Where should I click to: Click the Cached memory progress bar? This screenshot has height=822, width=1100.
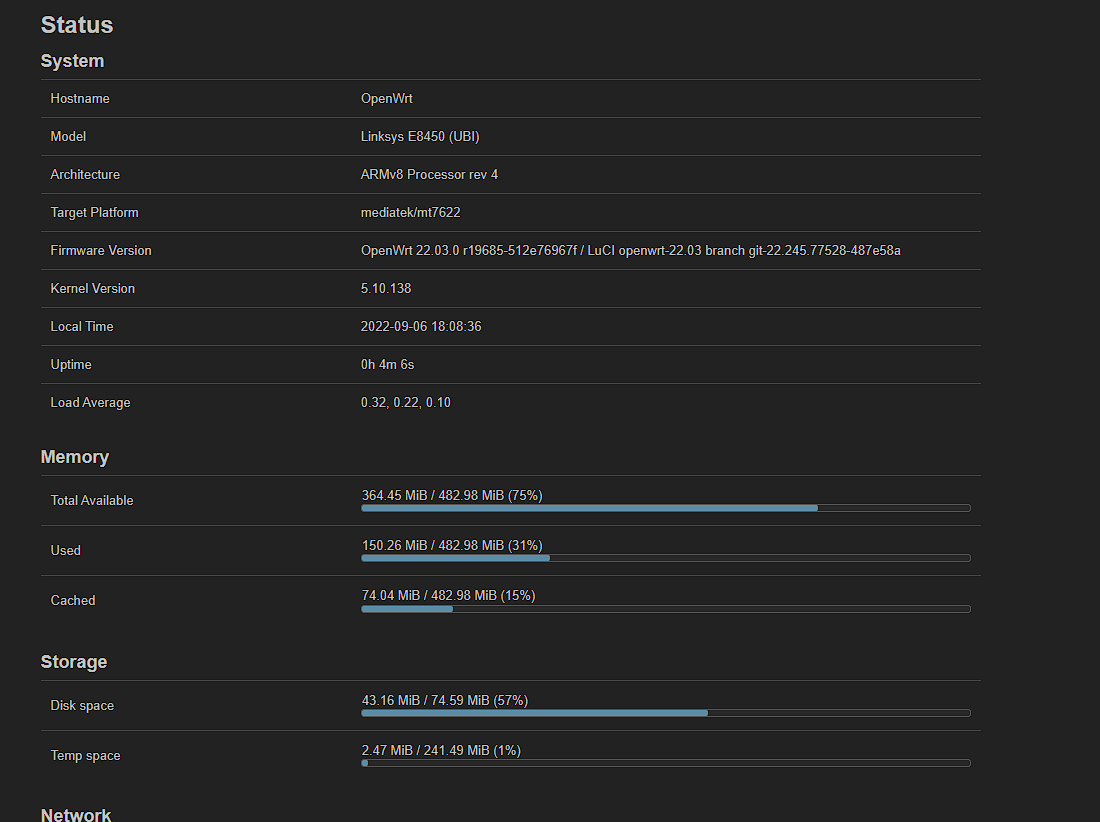point(666,609)
